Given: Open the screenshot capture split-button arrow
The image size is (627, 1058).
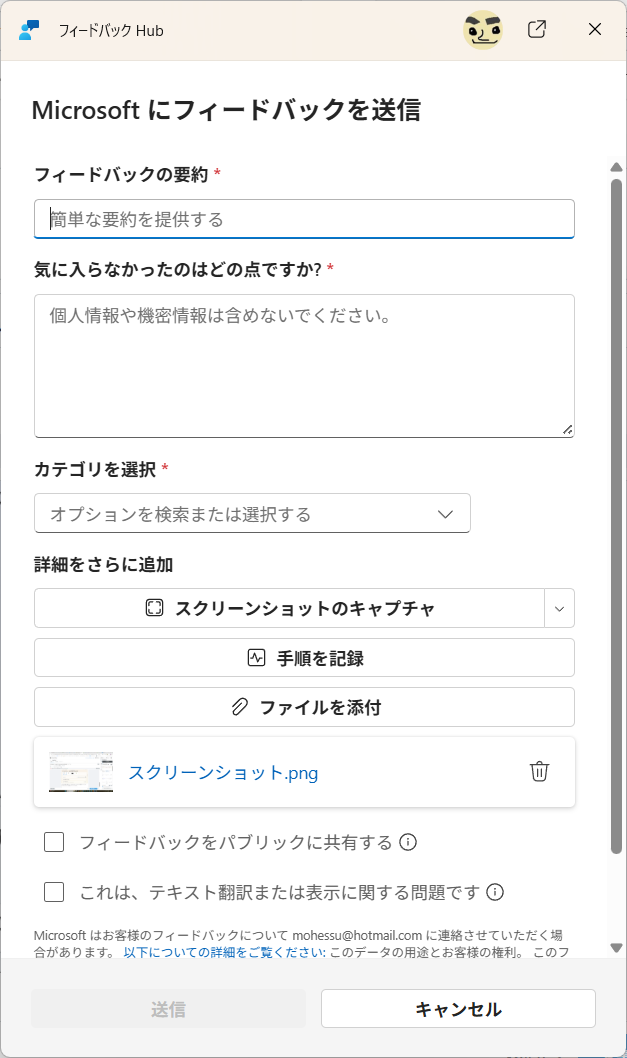Looking at the screenshot, I should click(x=560, y=609).
